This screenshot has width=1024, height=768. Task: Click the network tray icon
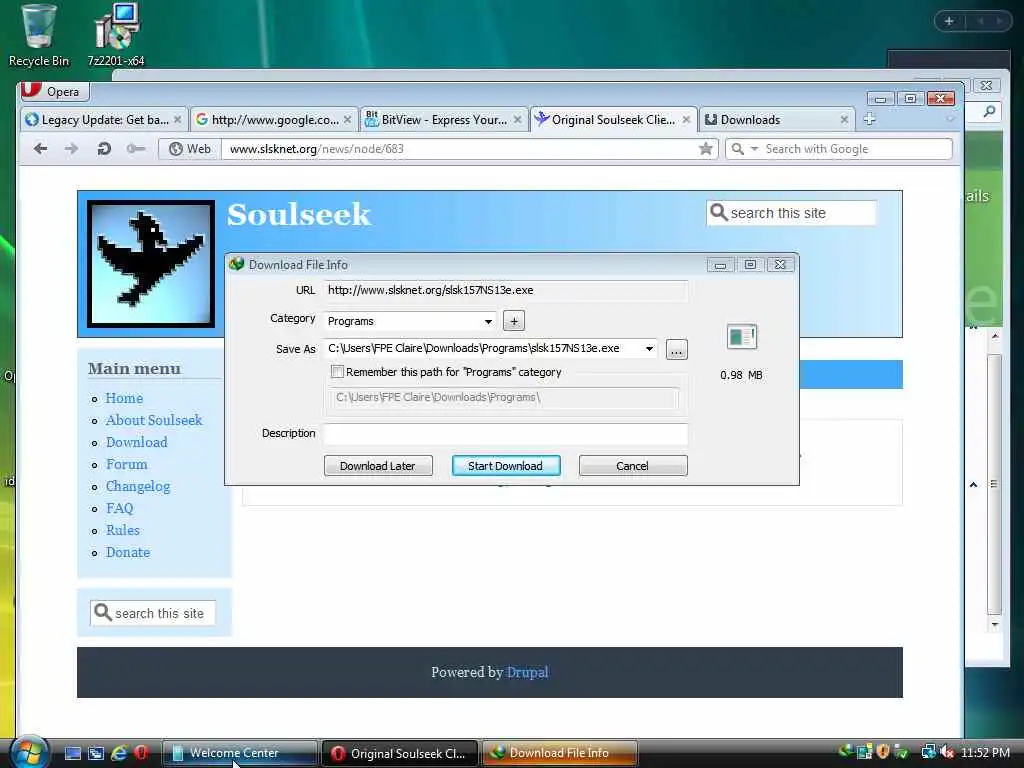928,752
